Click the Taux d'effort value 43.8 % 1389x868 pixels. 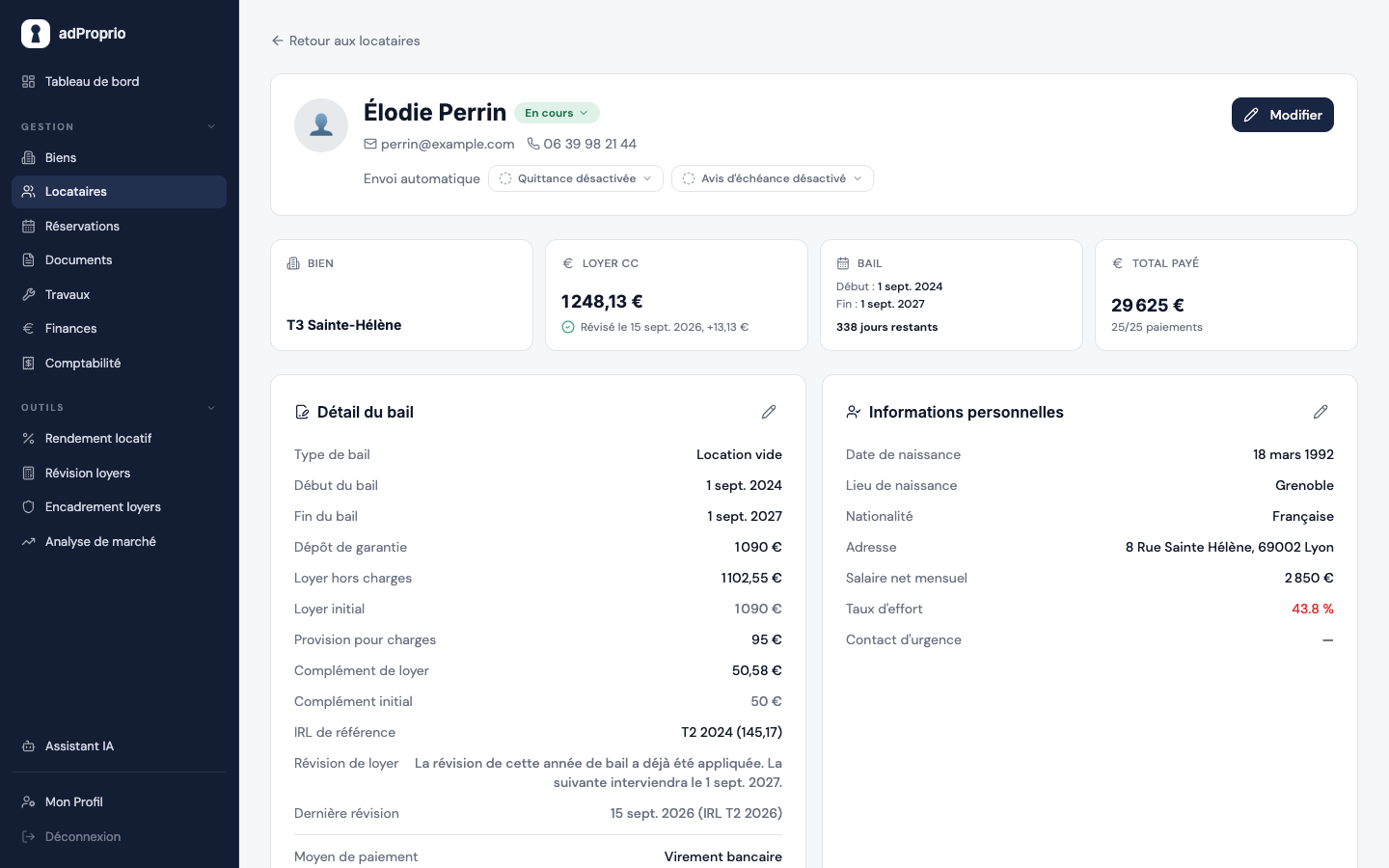click(1313, 609)
